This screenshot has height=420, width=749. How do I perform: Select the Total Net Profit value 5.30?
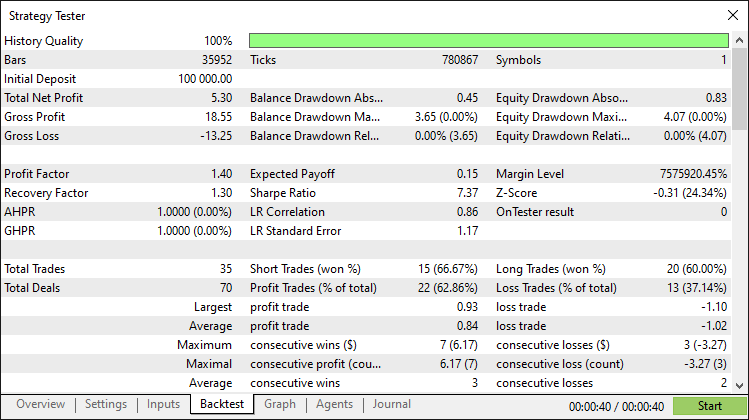221,98
